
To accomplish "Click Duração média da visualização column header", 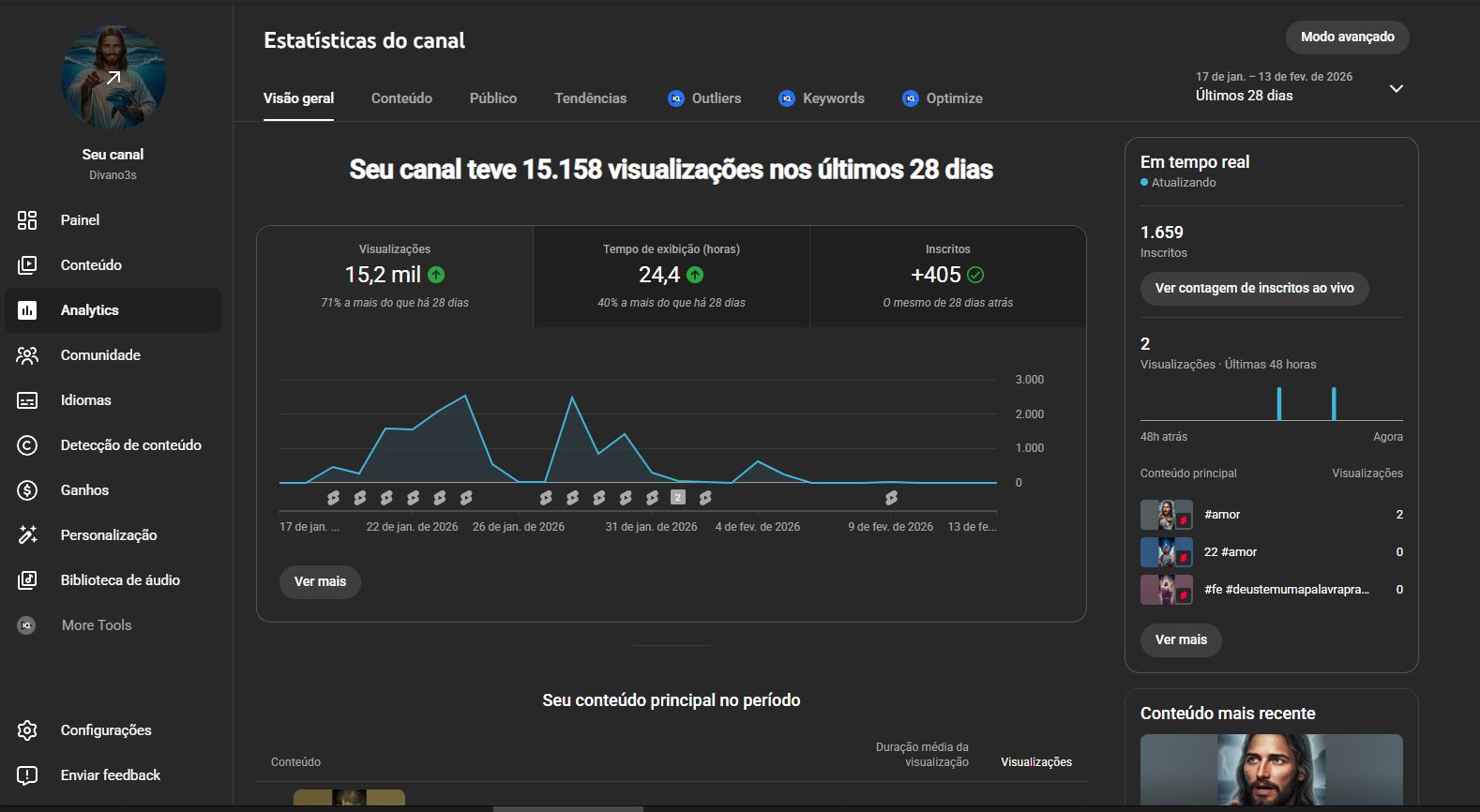I will coord(922,755).
